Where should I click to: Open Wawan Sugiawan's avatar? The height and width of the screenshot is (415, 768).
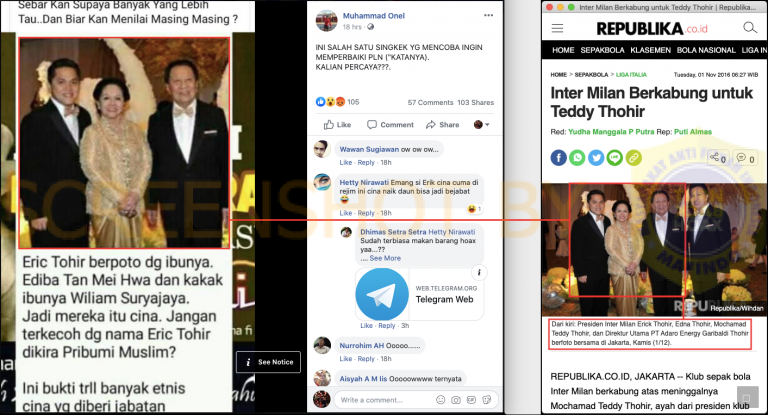coord(322,149)
